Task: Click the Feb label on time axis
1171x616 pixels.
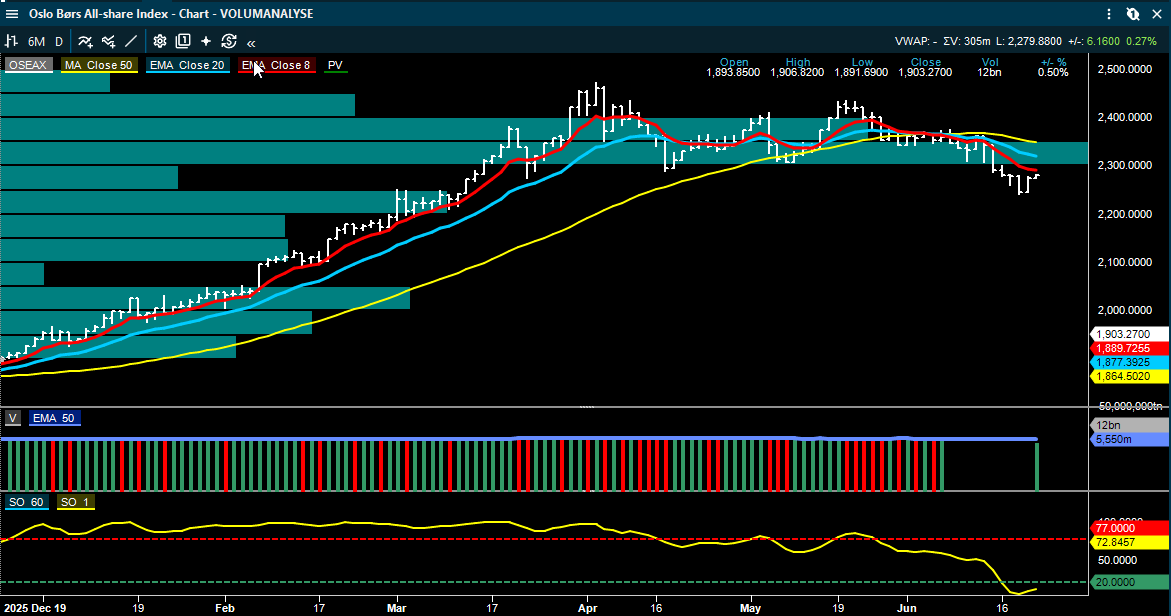Action: 225,608
